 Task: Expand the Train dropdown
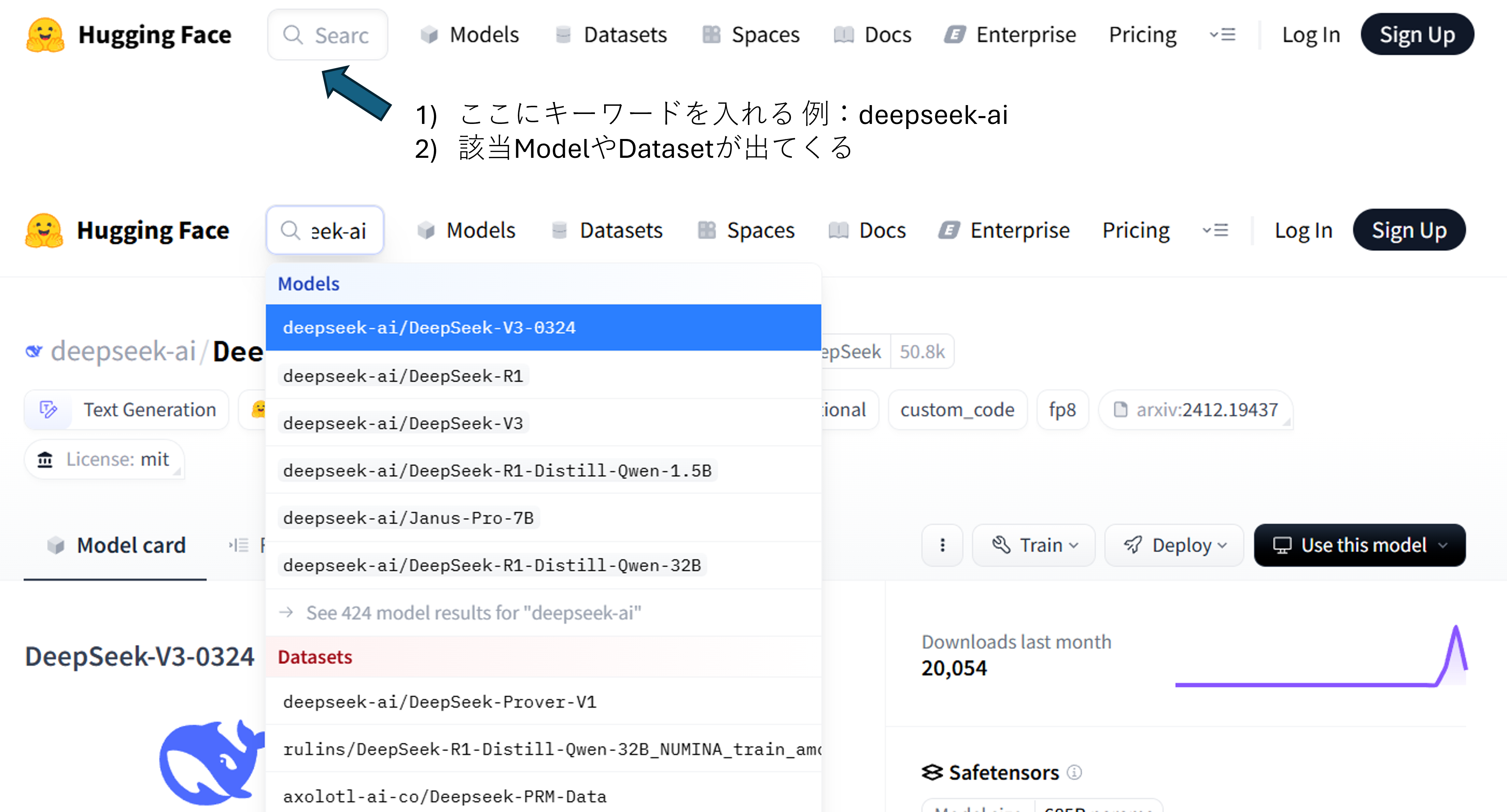1034,545
